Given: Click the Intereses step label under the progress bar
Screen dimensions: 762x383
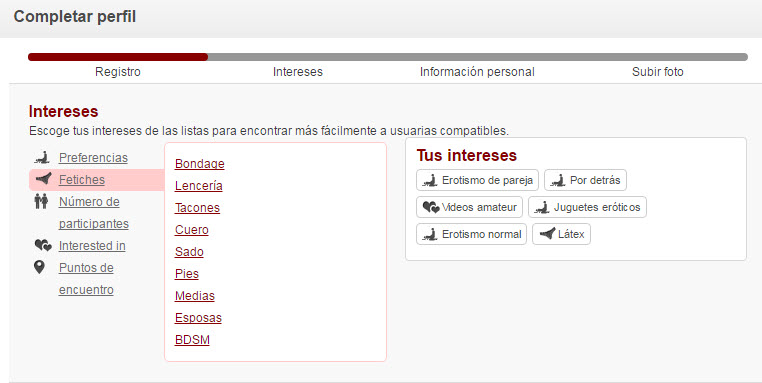Looking at the screenshot, I should coord(297,72).
